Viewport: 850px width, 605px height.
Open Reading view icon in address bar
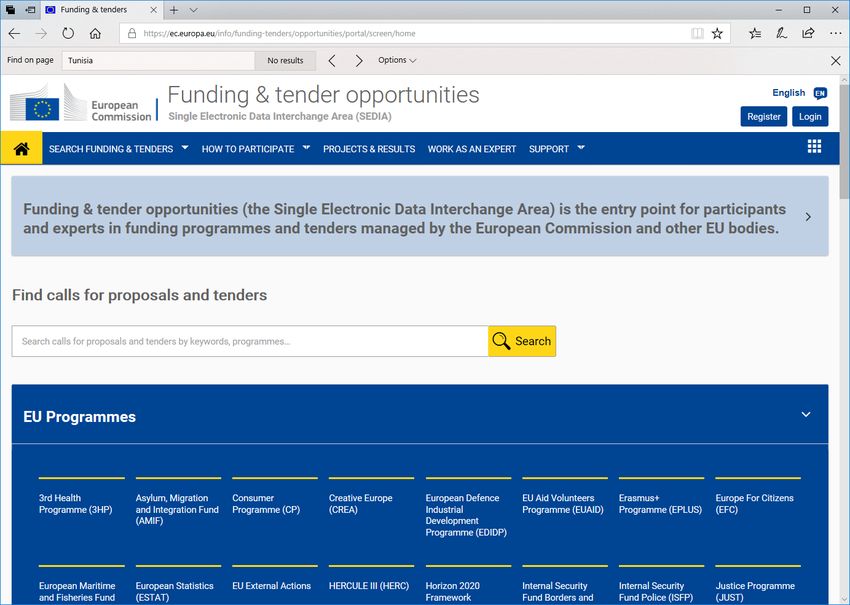pos(697,34)
